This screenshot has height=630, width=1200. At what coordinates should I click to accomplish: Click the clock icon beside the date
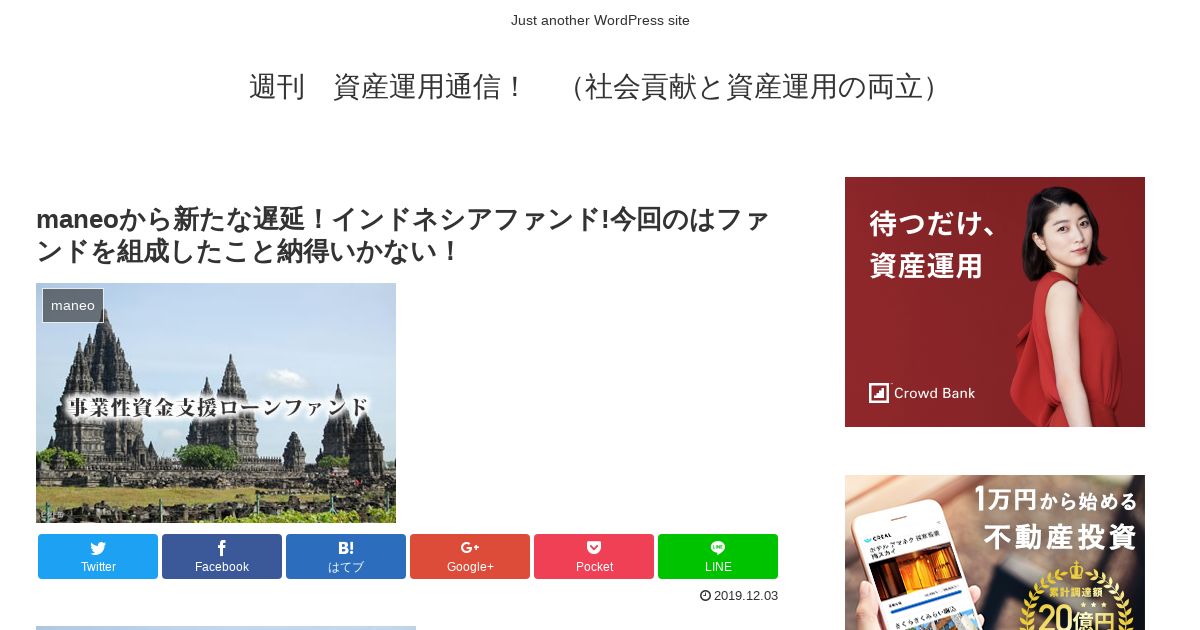coord(705,596)
